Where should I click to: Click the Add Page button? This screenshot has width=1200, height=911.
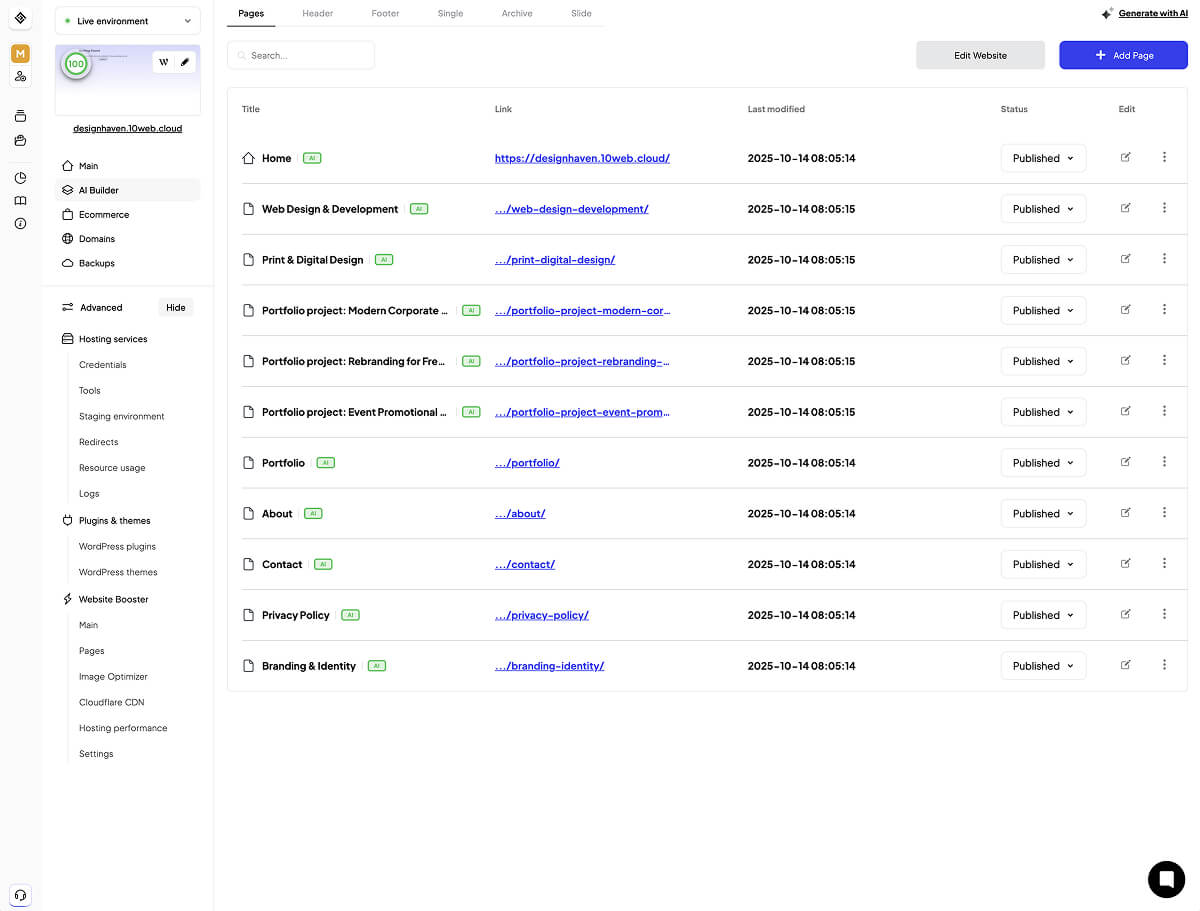pyautogui.click(x=1123, y=56)
